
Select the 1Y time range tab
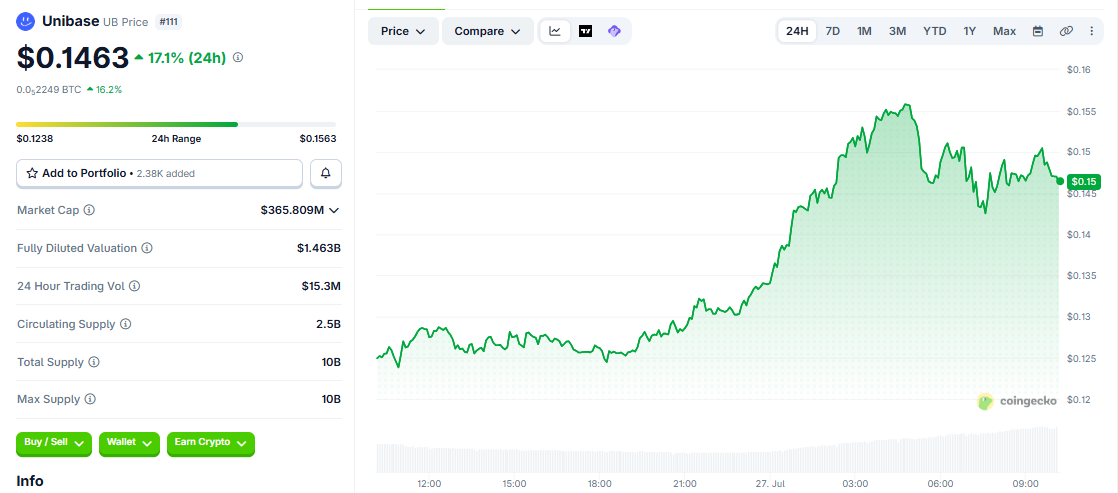[970, 31]
